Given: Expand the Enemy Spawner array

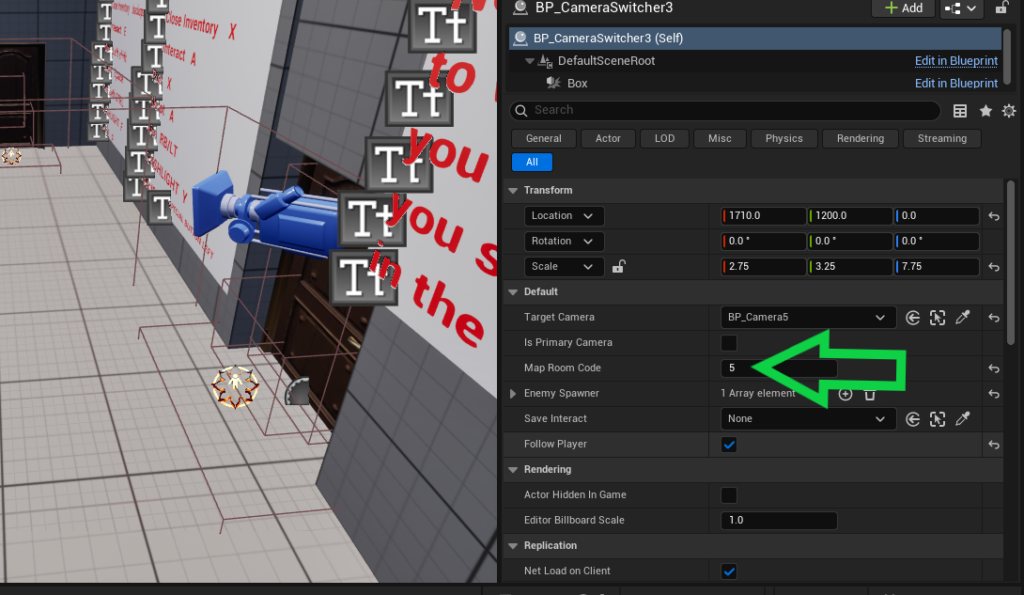Looking at the screenshot, I should (514, 394).
